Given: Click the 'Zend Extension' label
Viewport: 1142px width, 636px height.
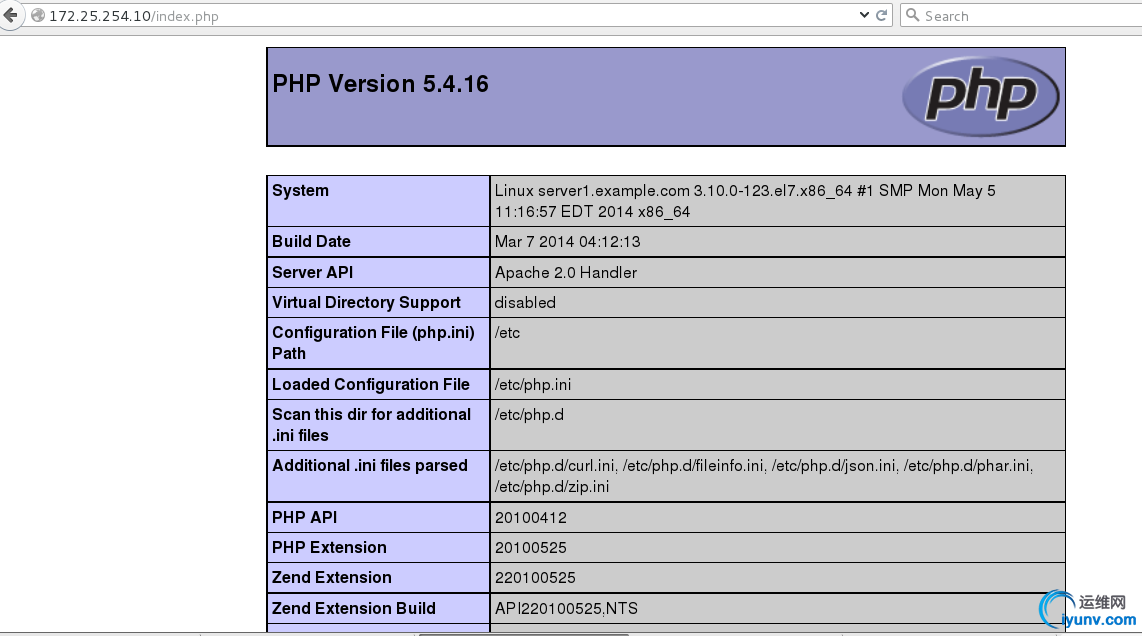Looking at the screenshot, I should pos(331,578).
